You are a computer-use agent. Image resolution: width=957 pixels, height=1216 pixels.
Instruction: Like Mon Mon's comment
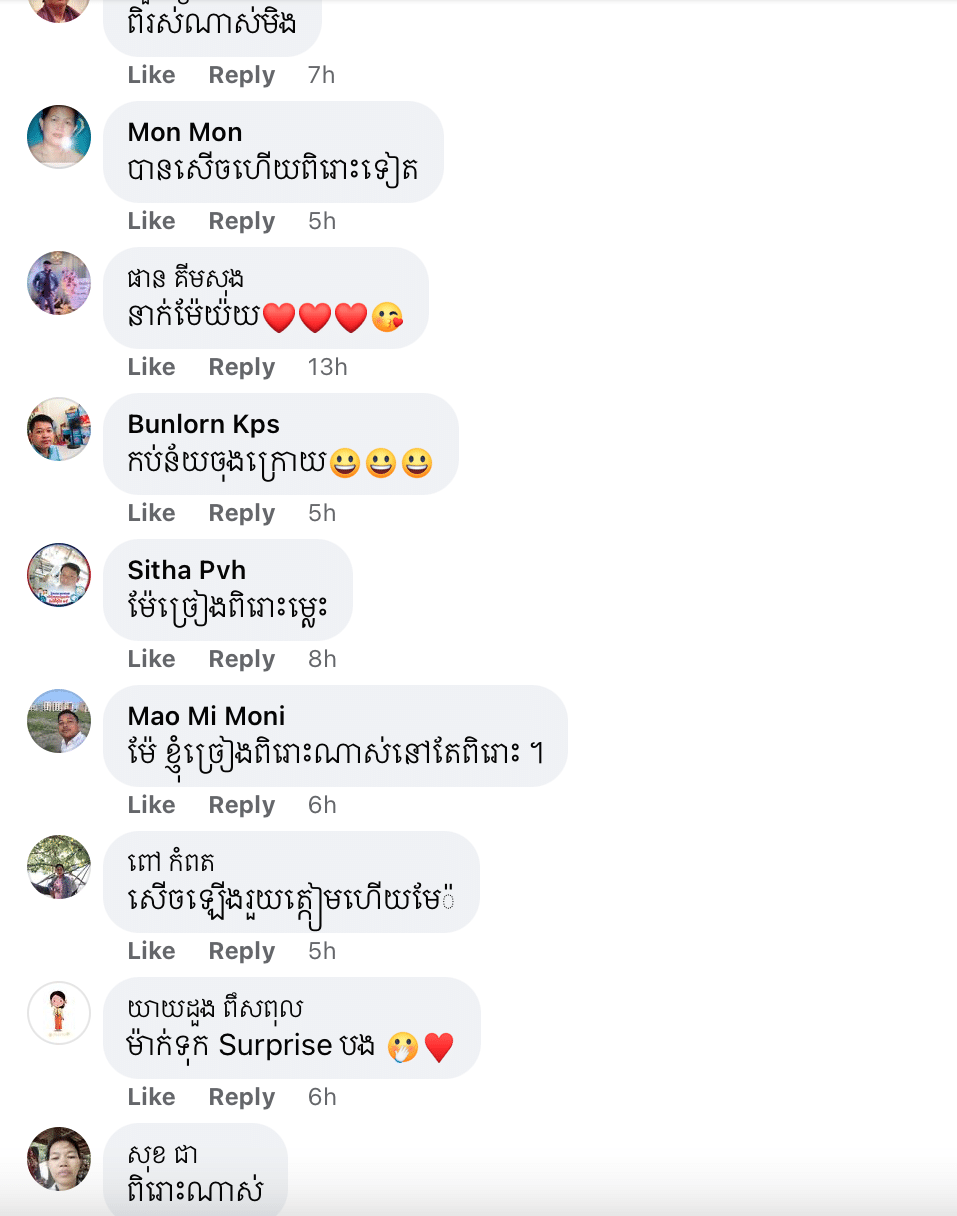[151, 221]
